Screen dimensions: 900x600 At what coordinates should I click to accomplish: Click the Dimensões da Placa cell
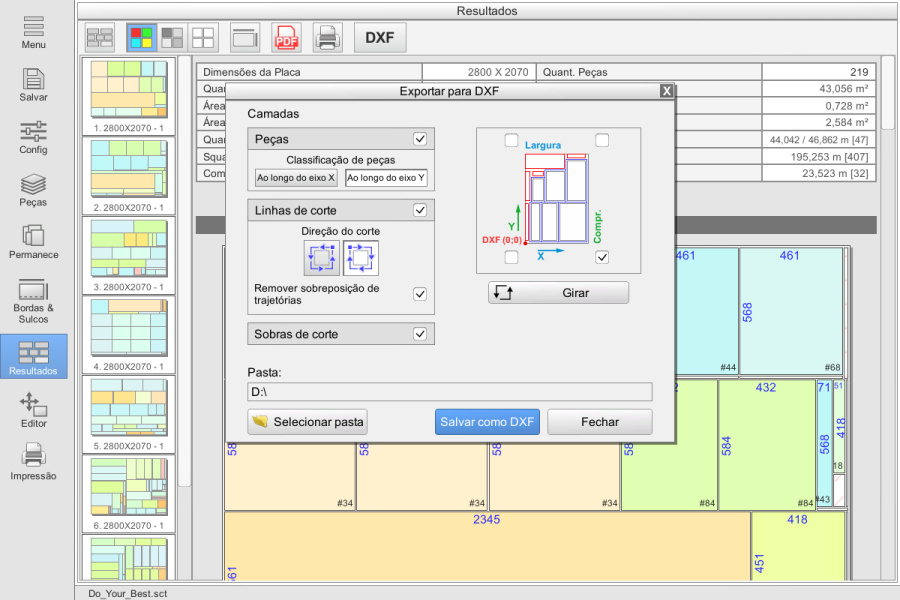[x=309, y=72]
